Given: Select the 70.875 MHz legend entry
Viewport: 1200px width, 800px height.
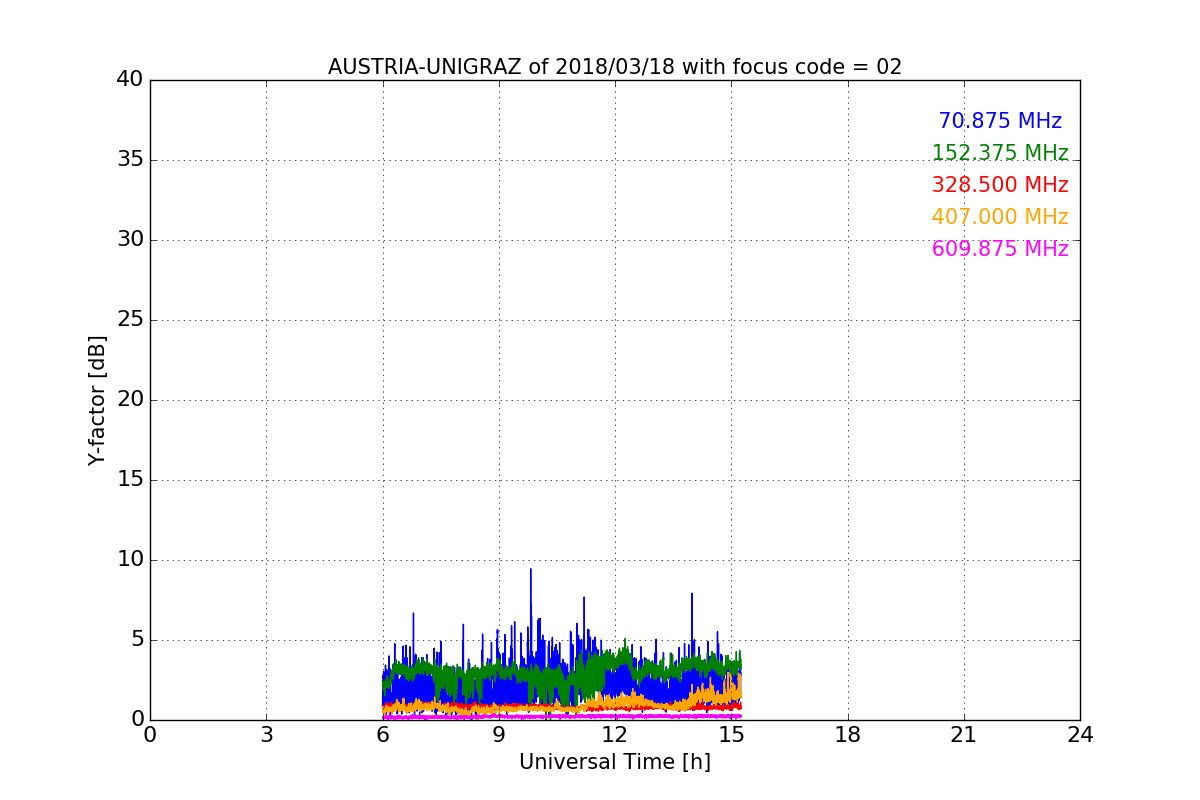Looking at the screenshot, I should pos(1000,121).
